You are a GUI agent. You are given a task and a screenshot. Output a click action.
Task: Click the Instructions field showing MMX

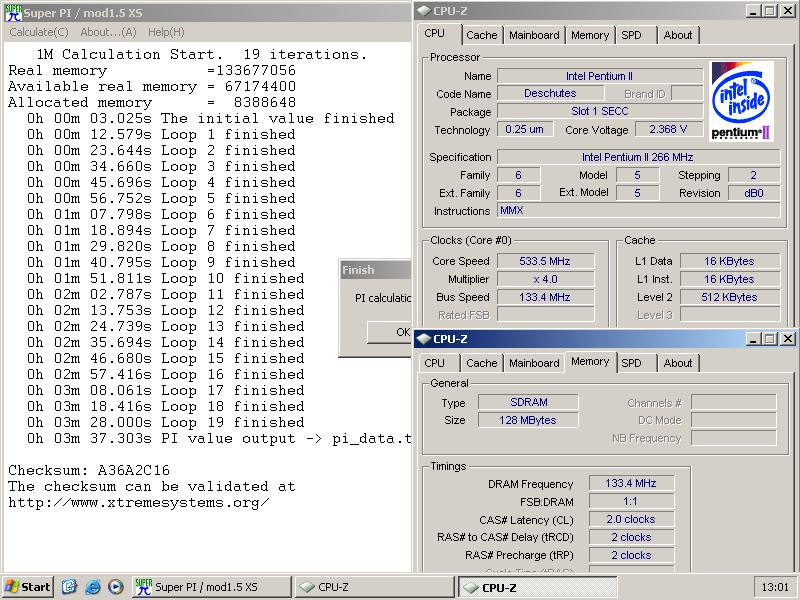click(638, 210)
